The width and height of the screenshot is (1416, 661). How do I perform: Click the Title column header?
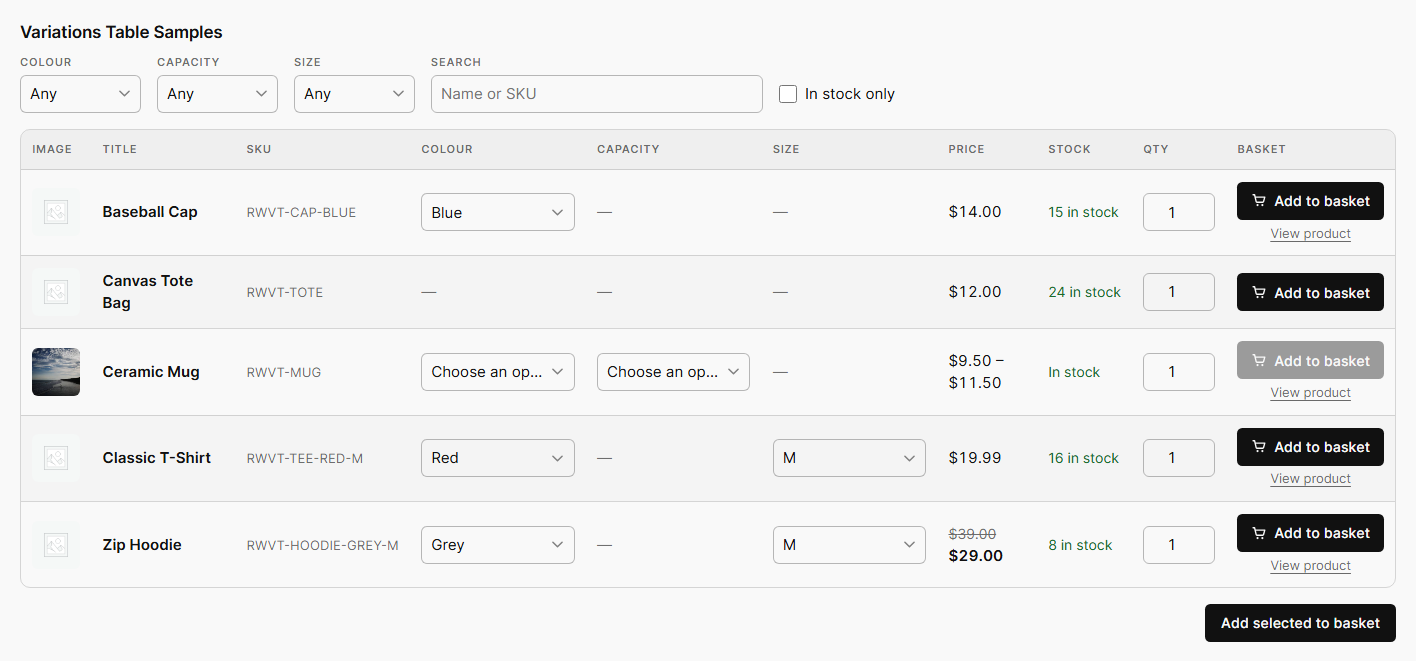tap(120, 149)
